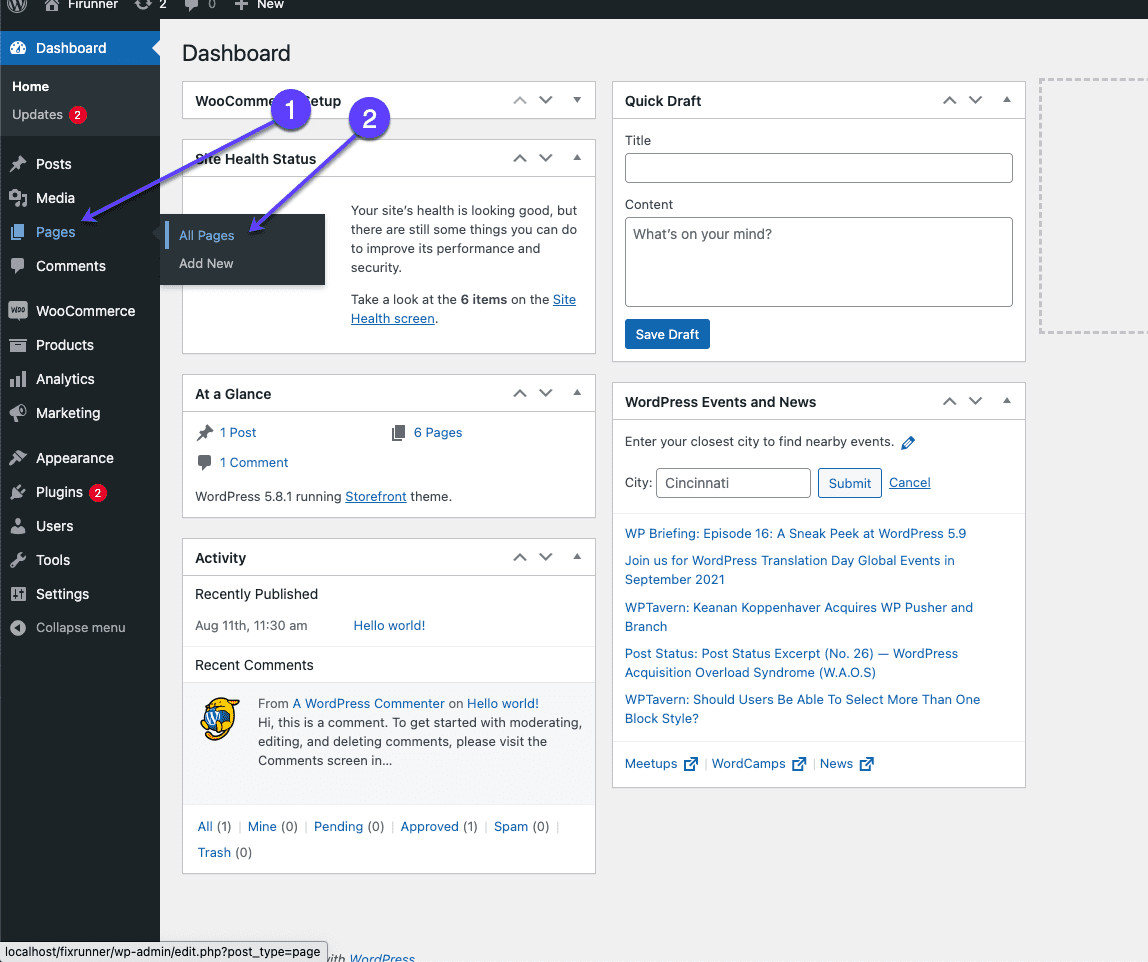Click the Quick Draft Title field
1148x962 pixels.
point(819,168)
